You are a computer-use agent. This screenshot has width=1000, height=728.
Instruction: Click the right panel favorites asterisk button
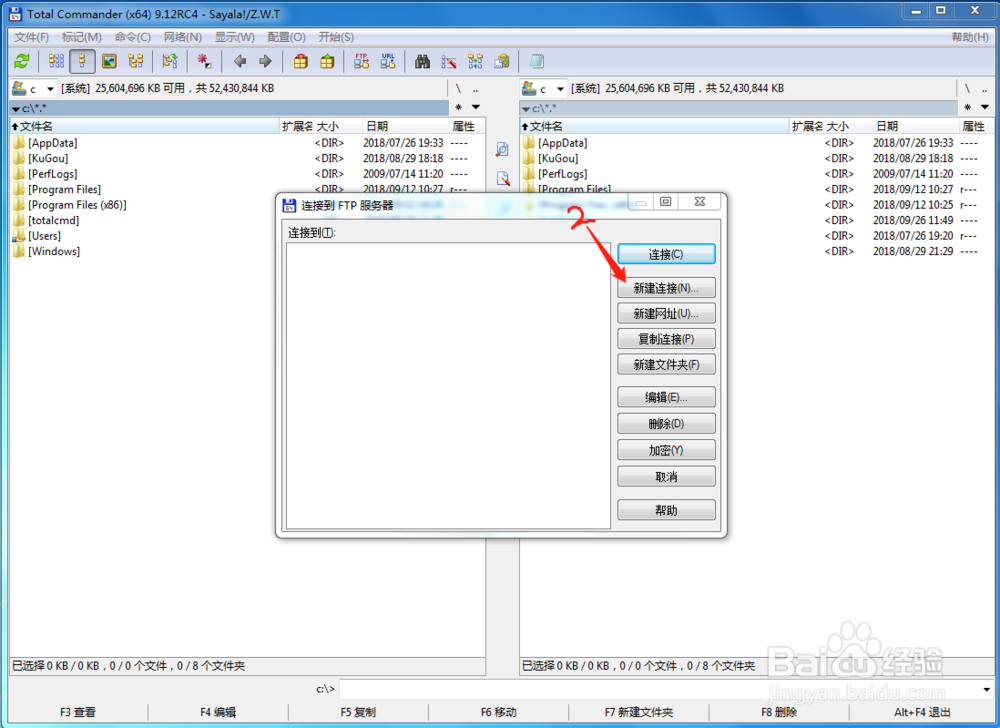968,107
